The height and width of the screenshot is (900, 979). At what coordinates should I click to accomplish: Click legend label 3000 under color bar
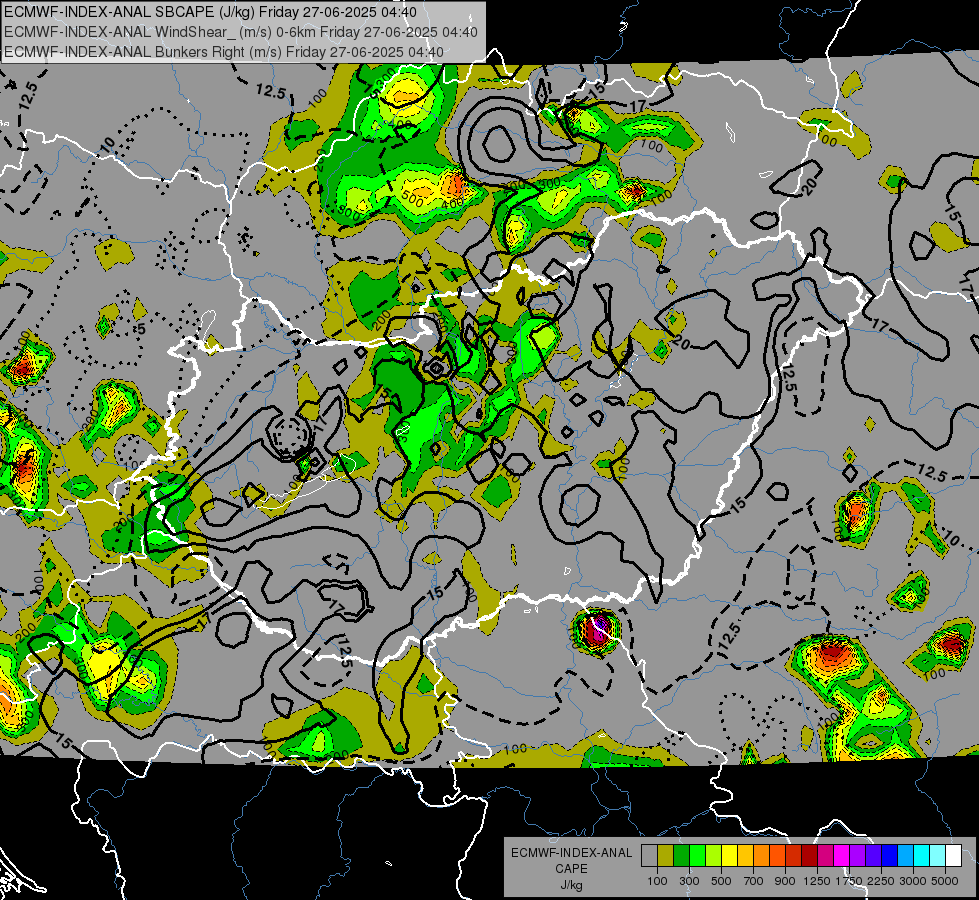pyautogui.click(x=913, y=881)
